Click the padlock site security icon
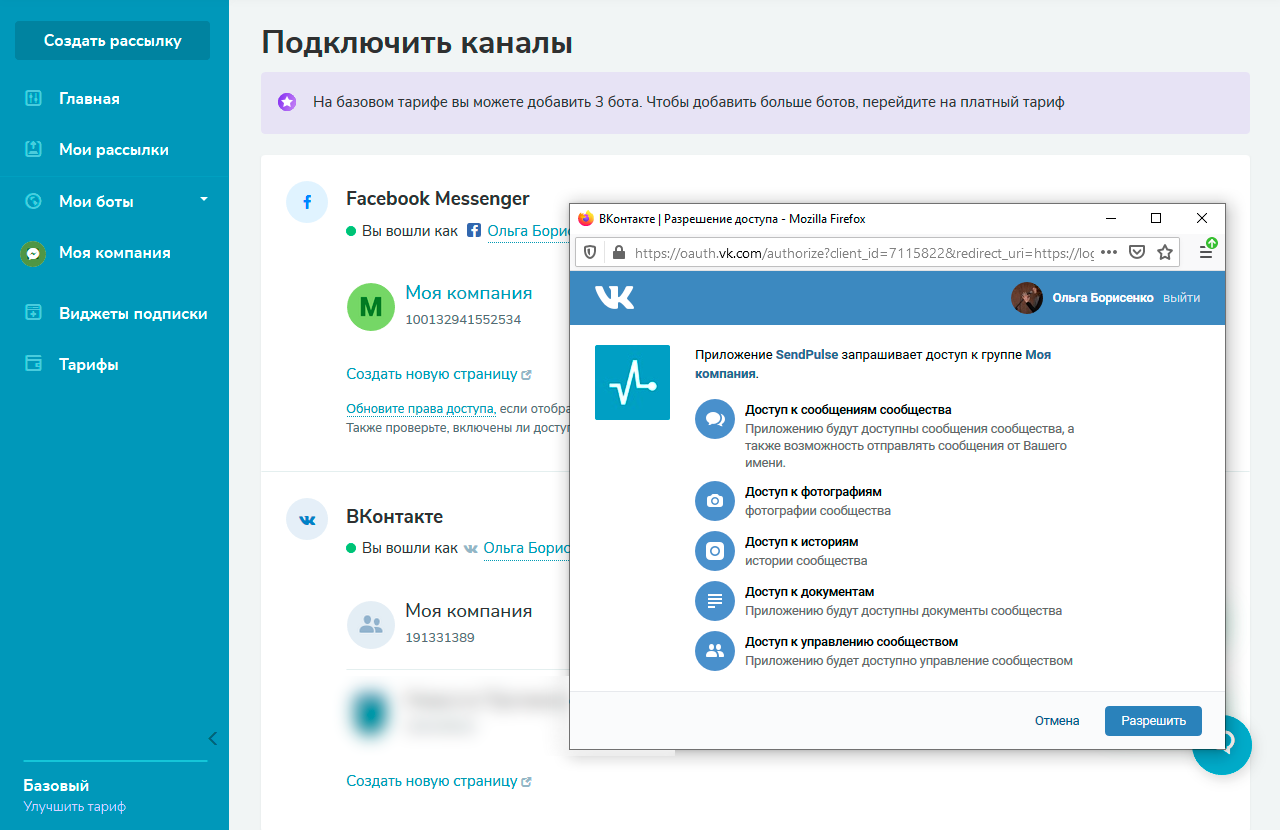The width and height of the screenshot is (1280, 830). pos(618,253)
